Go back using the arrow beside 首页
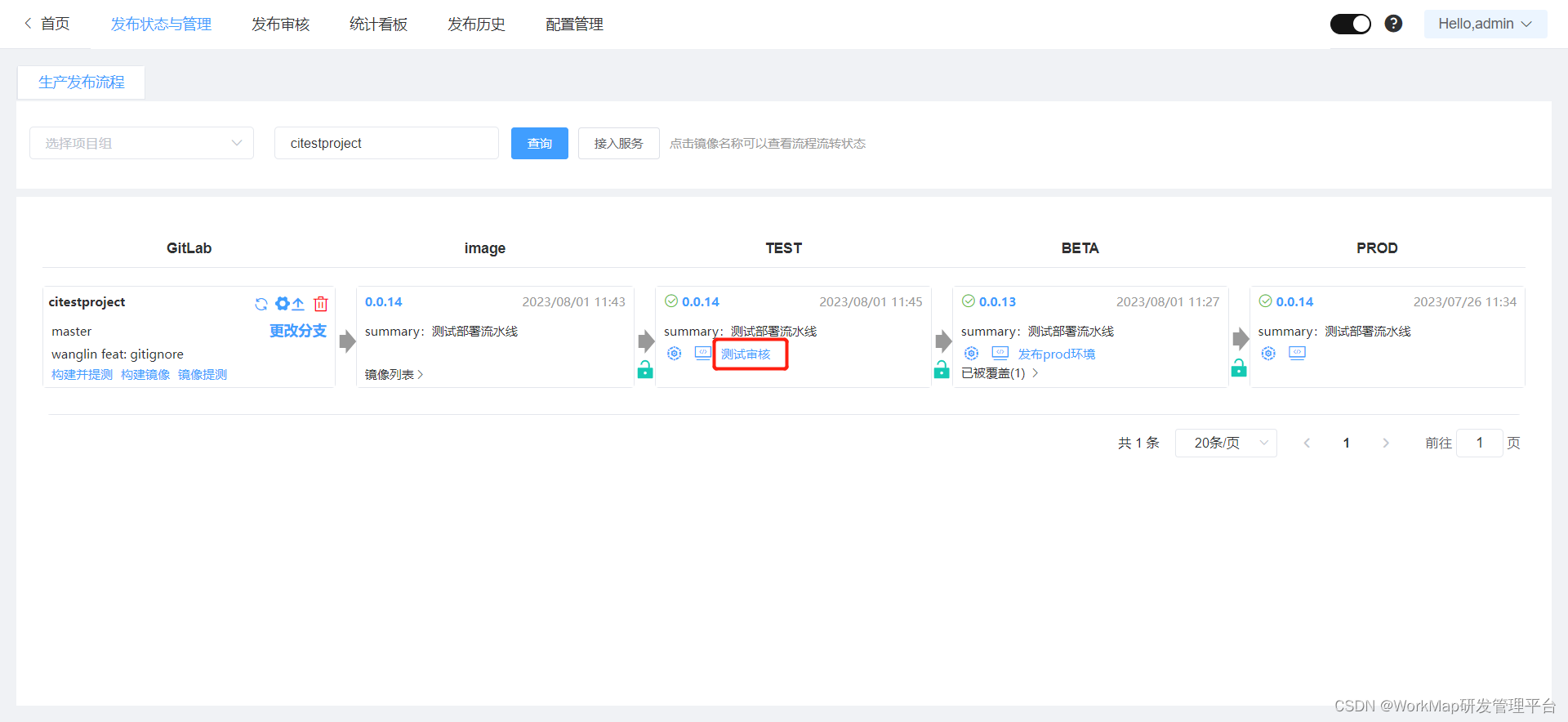Image resolution: width=1568 pixels, height=722 pixels. (x=28, y=24)
